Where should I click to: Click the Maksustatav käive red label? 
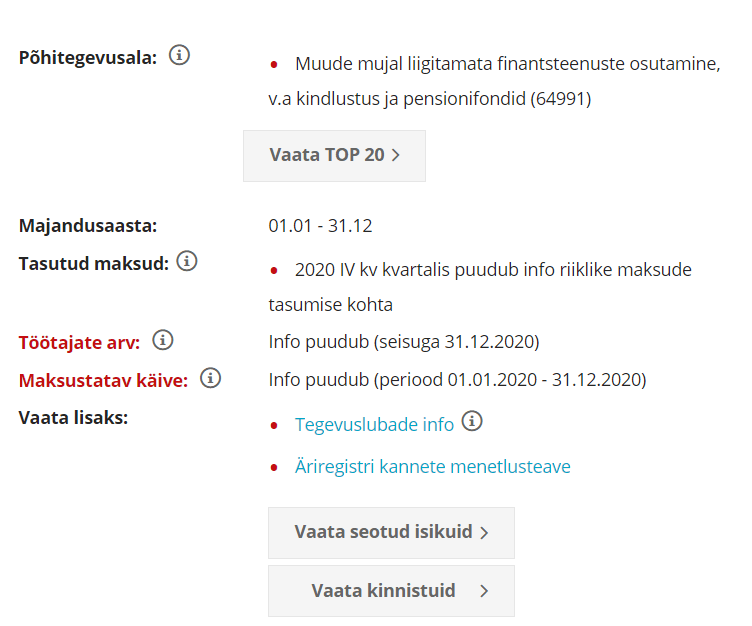[x=103, y=380]
